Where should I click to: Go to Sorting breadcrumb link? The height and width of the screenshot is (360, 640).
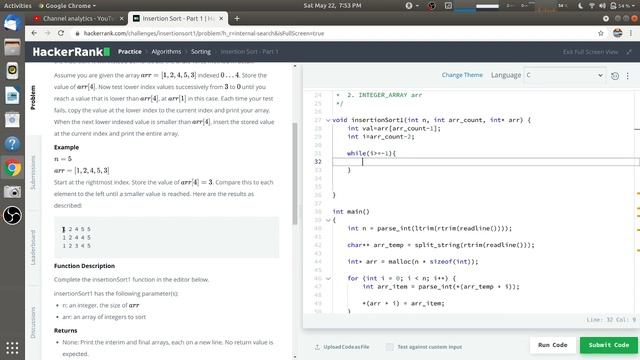[201, 51]
